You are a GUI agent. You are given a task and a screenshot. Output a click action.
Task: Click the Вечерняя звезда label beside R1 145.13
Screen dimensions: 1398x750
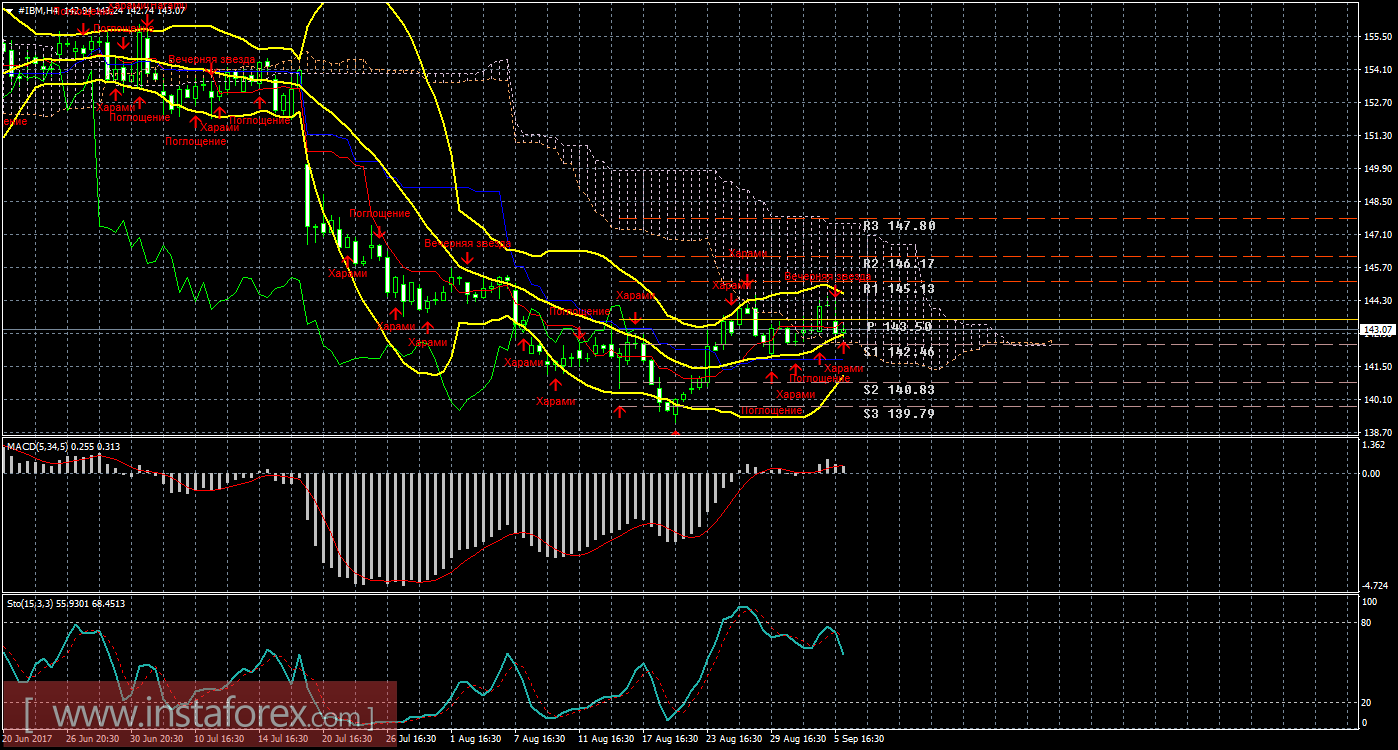[x=828, y=276]
